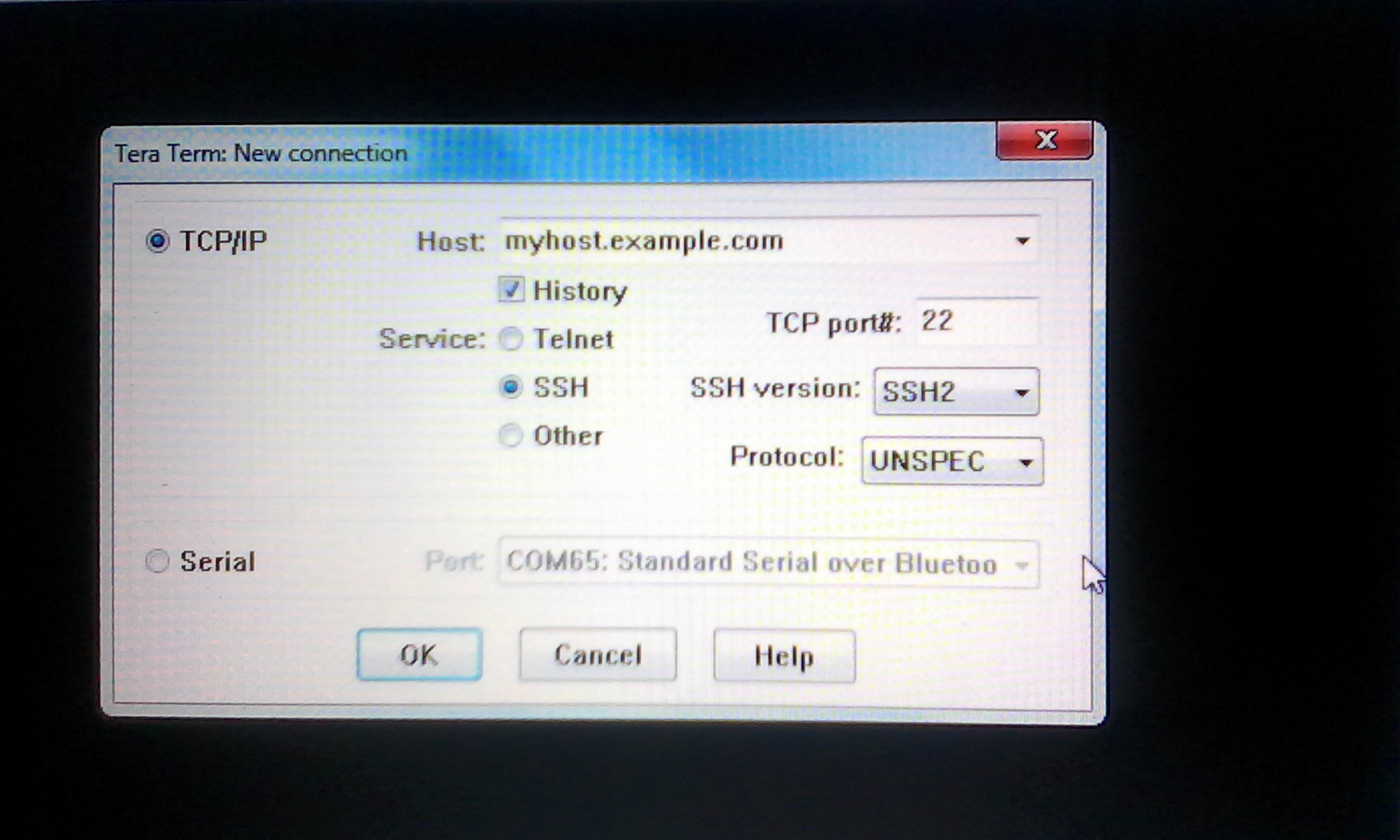Image resolution: width=1400 pixels, height=840 pixels.
Task: Click the "Port:" label near Serial
Action: 455,561
